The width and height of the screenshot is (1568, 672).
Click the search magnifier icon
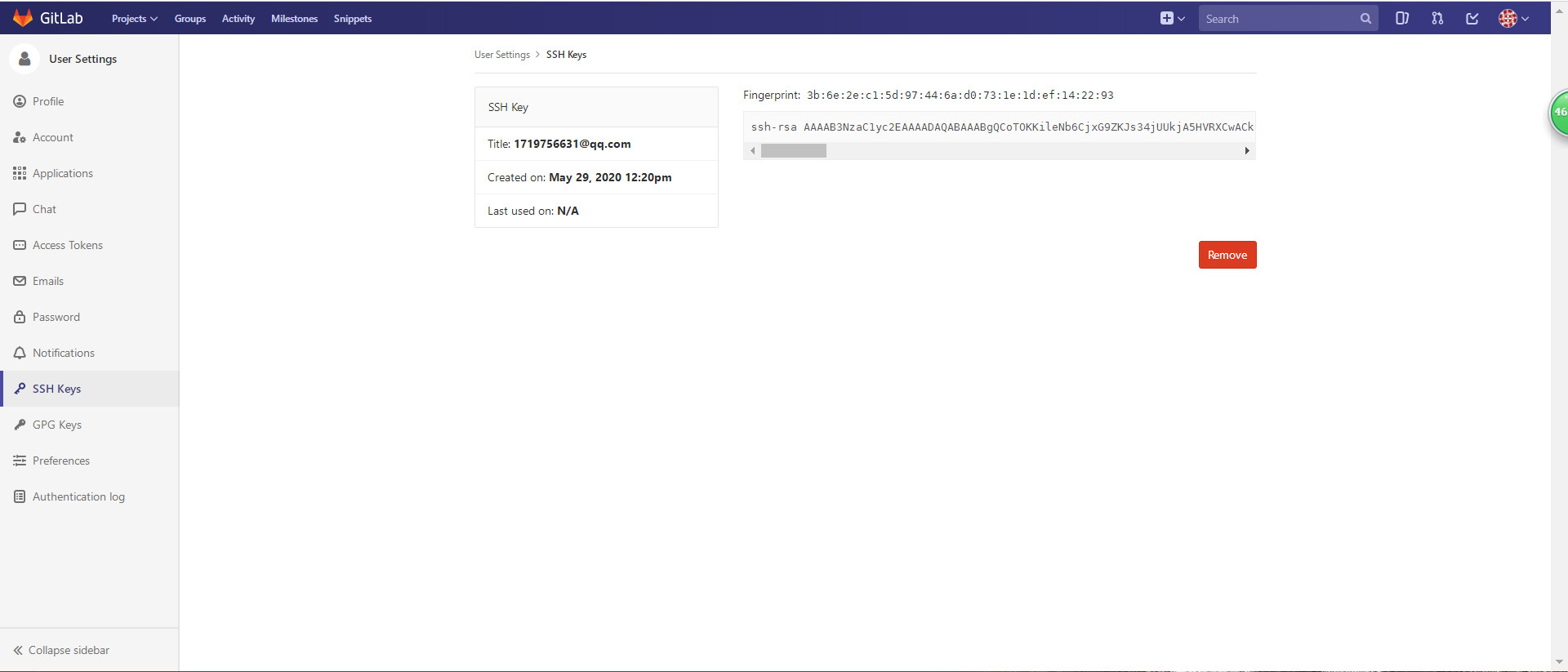(1365, 19)
